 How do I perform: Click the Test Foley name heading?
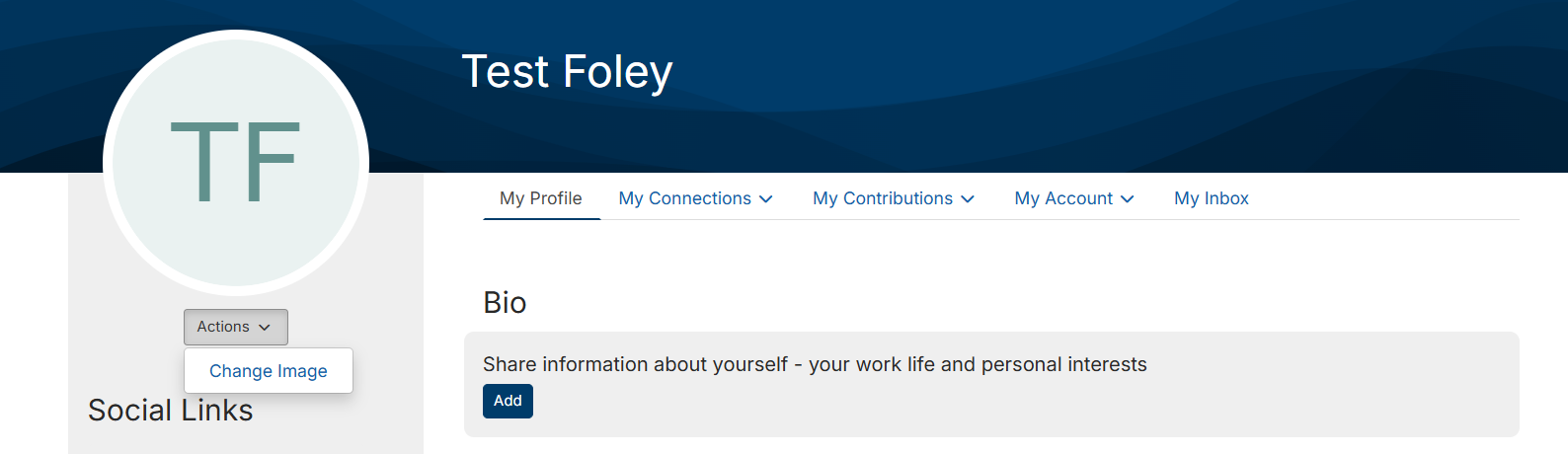(x=567, y=72)
